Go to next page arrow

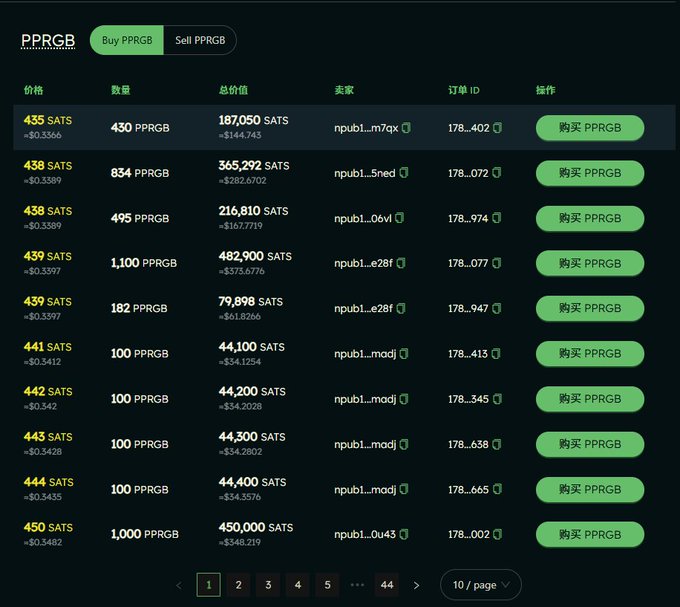click(416, 585)
